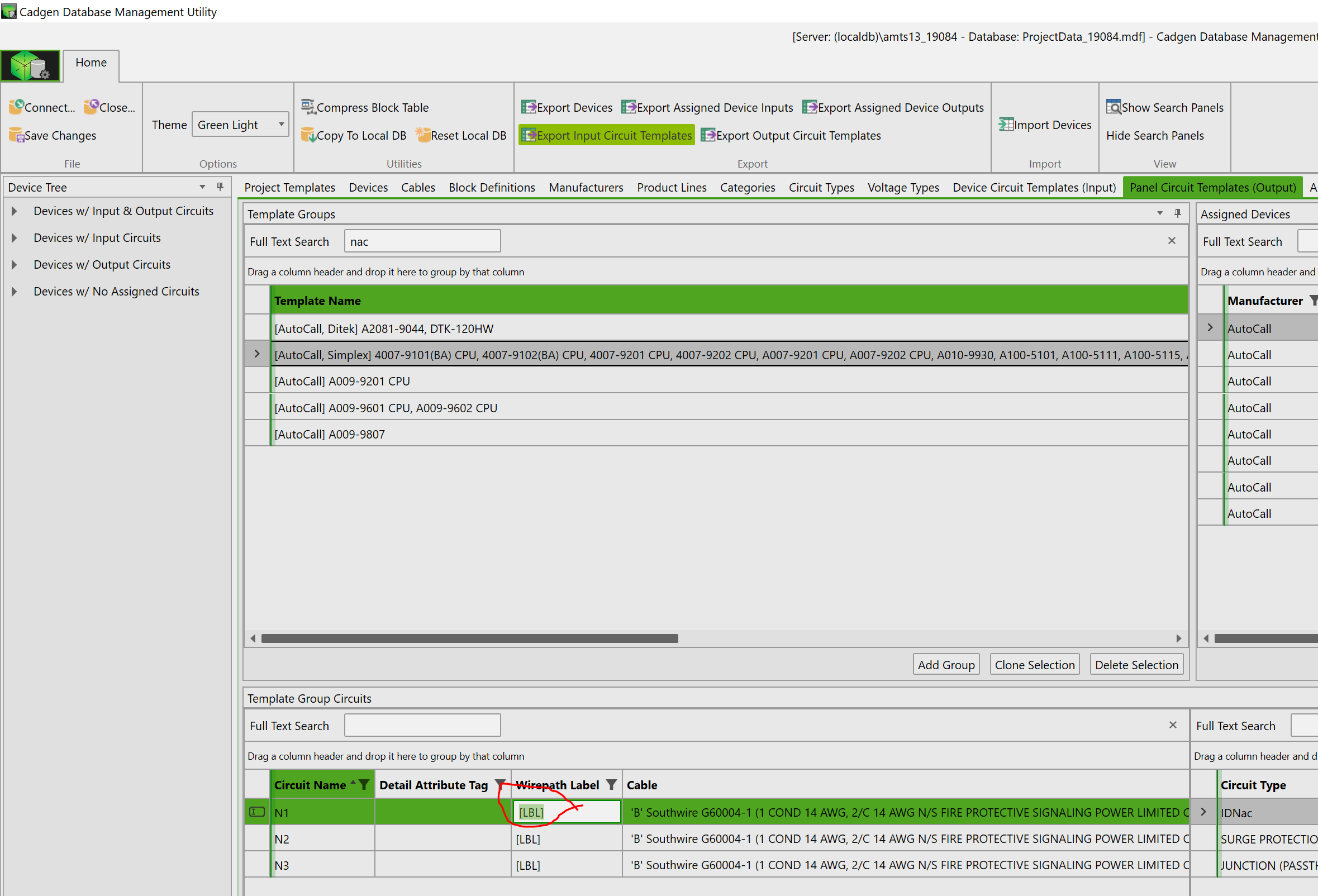The width and height of the screenshot is (1318, 896).
Task: Expand Devices w/ No Assigned Circuits
Action: point(14,291)
